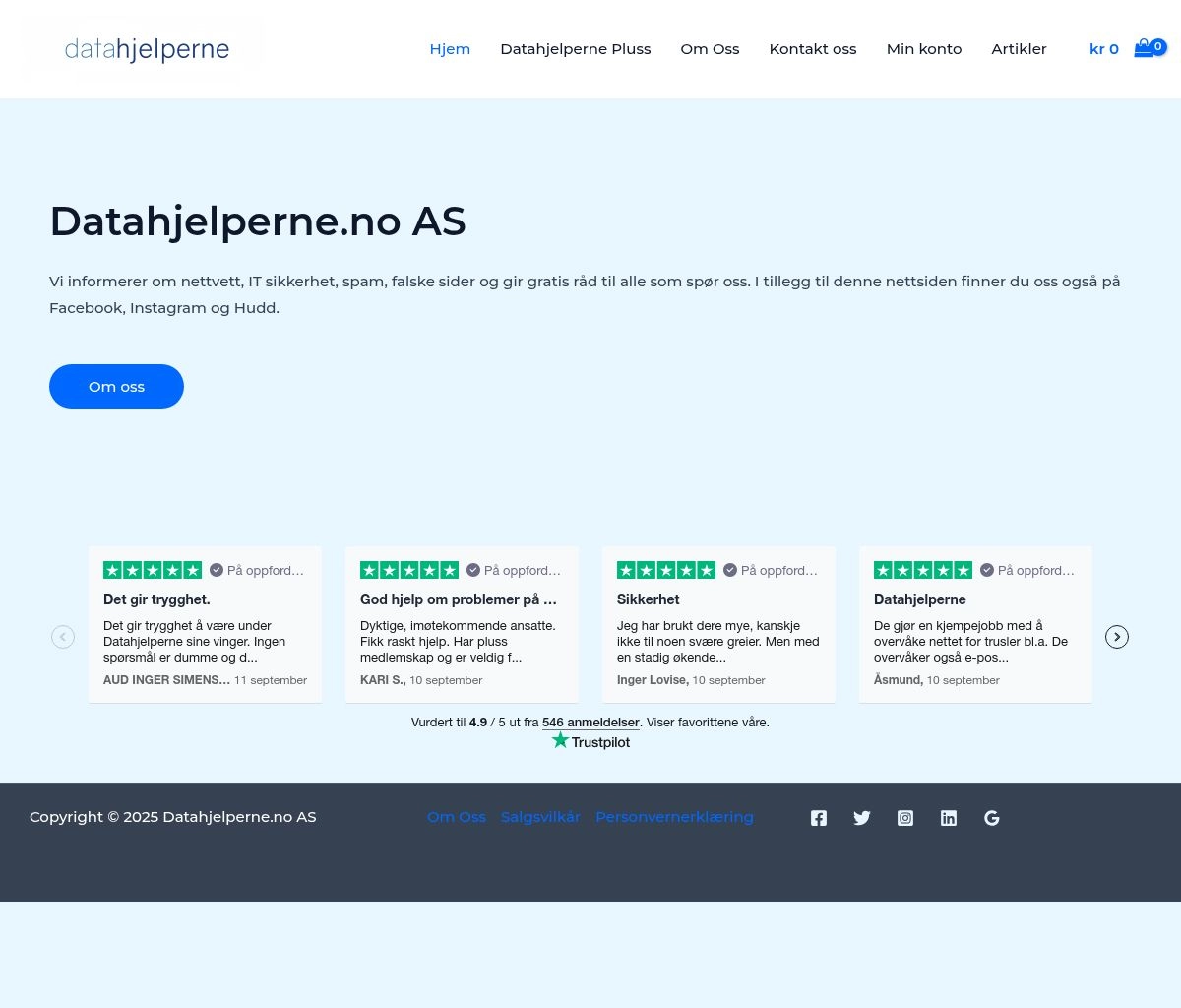
Task: Open the "546 anmeldelser" Trustpilot link
Action: click(x=590, y=723)
